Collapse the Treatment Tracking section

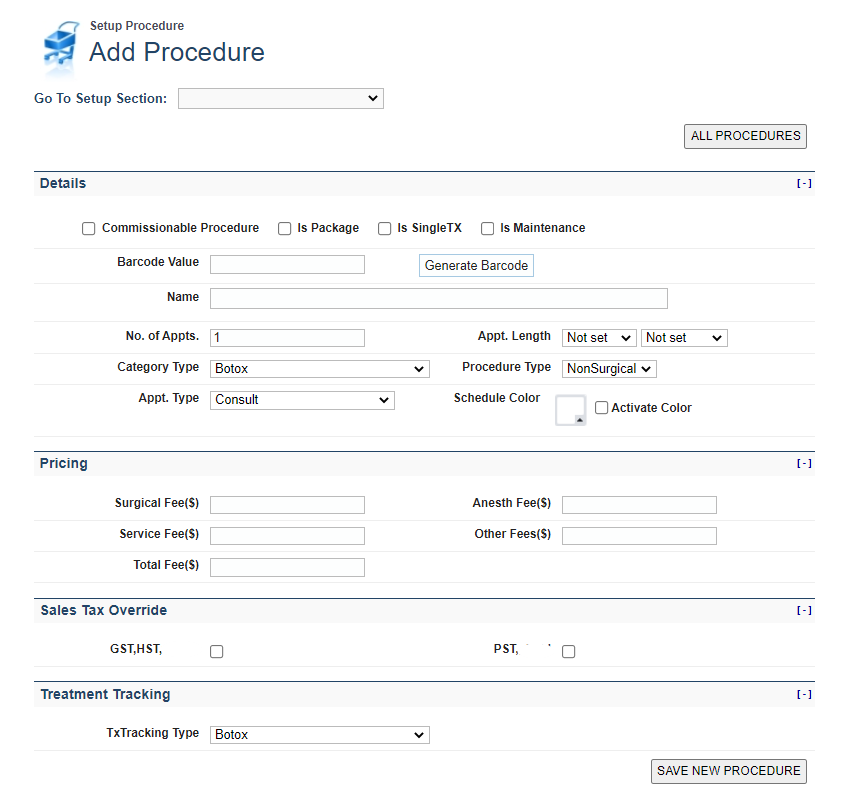click(804, 694)
